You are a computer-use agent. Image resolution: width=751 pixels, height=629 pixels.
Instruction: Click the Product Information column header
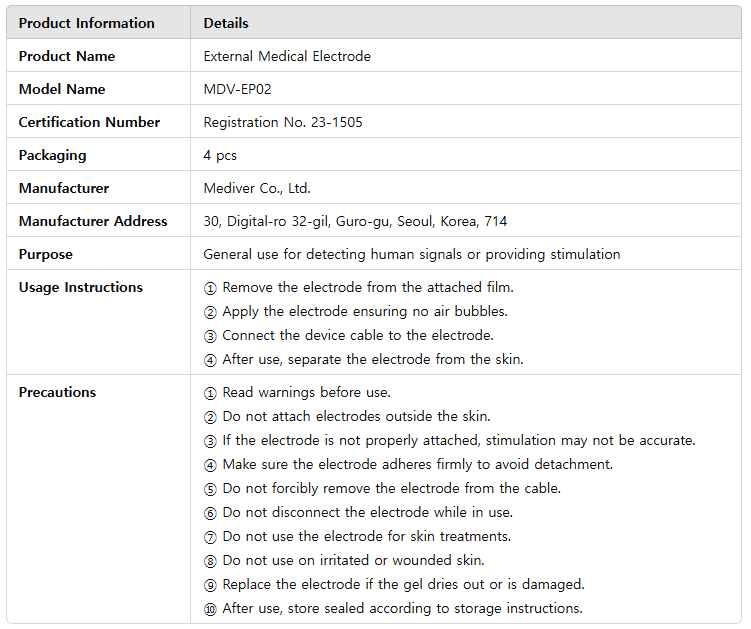(x=86, y=23)
